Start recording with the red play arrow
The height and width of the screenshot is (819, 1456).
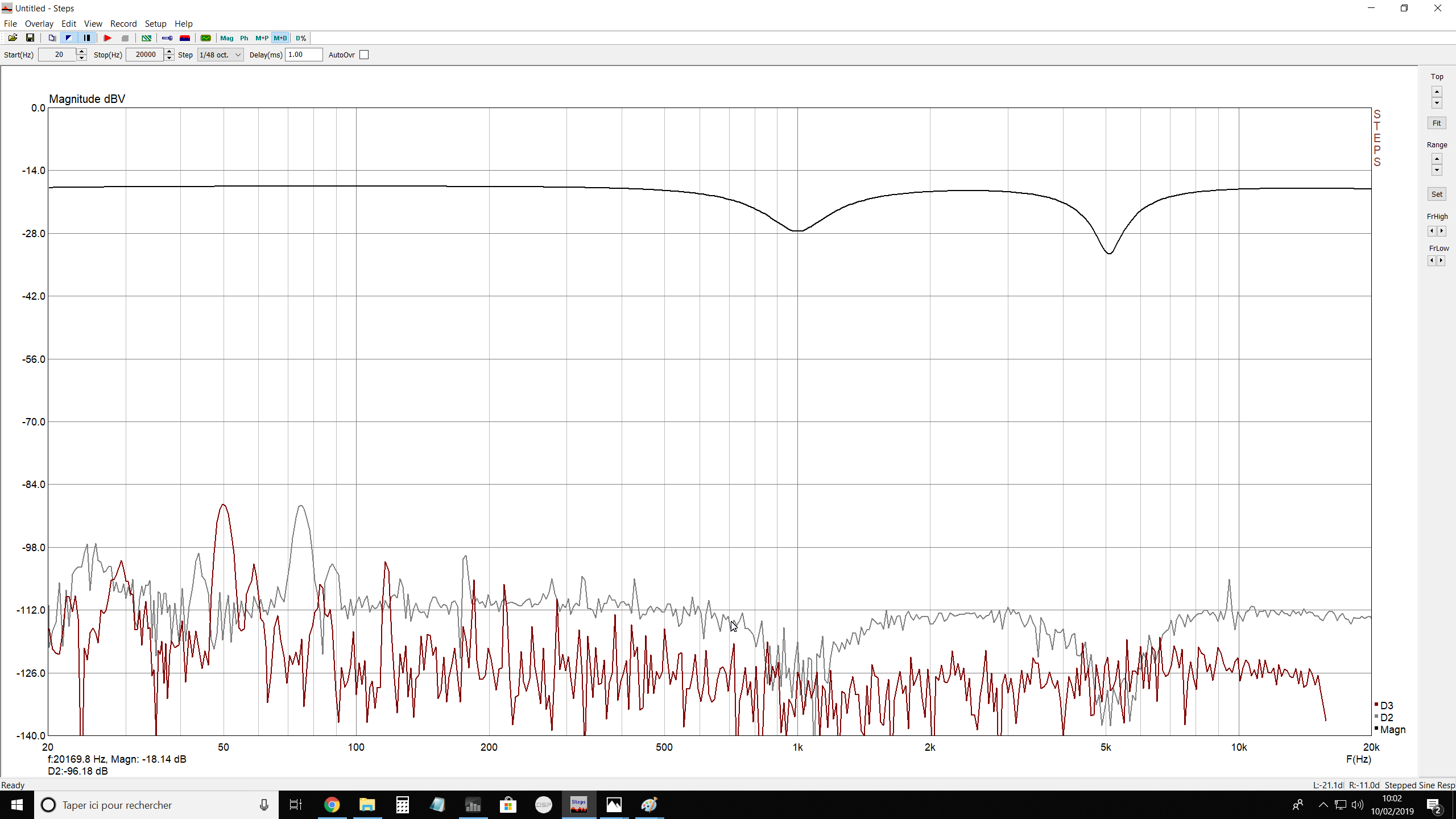pyautogui.click(x=107, y=38)
